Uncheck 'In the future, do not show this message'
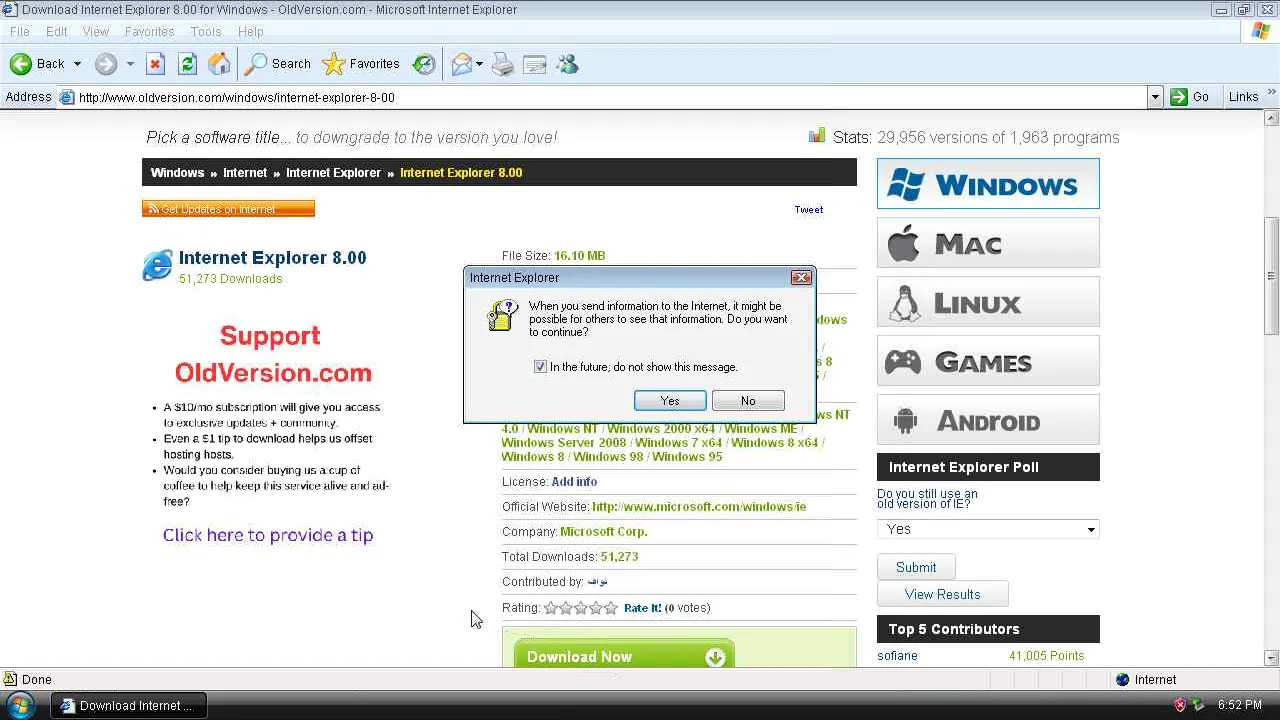This screenshot has height=720, width=1280. 540,367
